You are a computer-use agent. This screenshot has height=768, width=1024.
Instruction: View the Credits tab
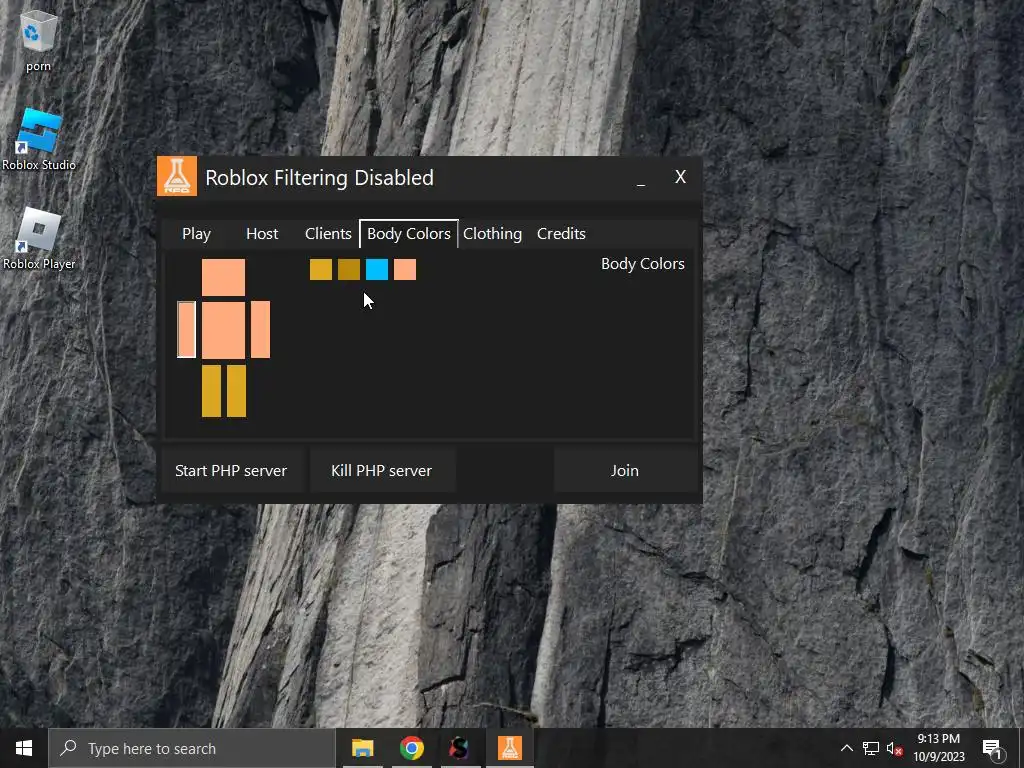[x=561, y=234]
